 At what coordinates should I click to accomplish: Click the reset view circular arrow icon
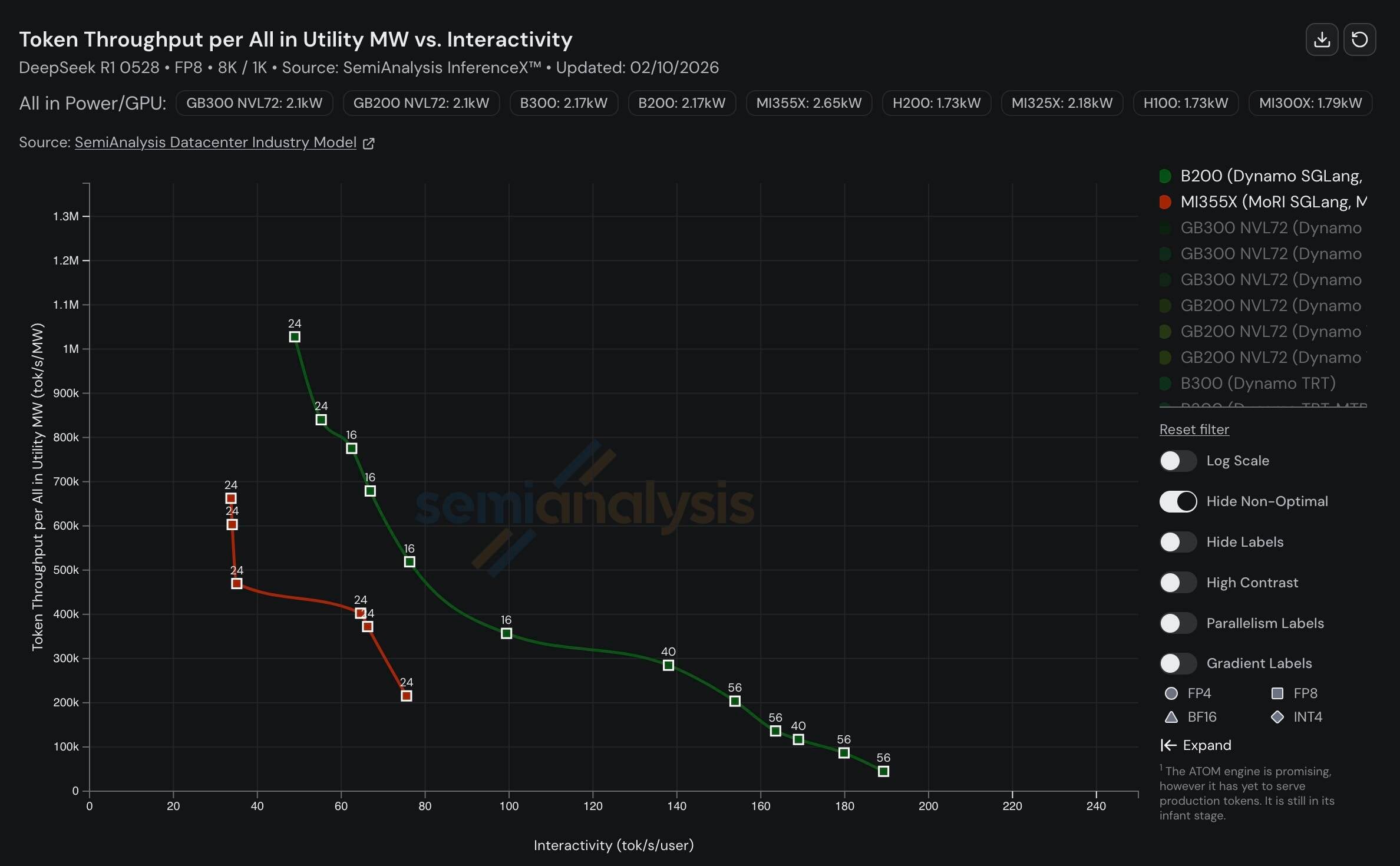(1359, 39)
